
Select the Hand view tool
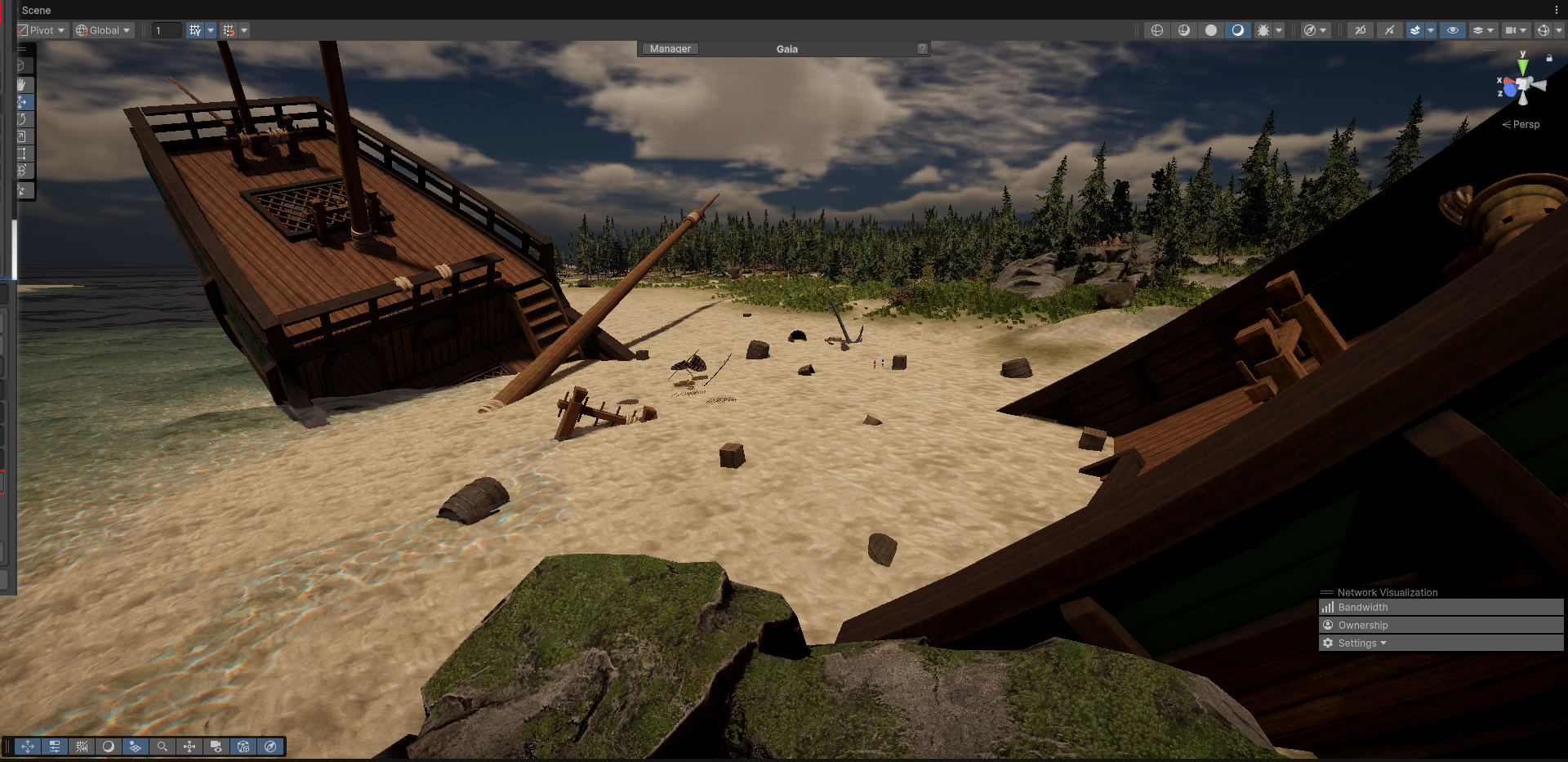22,84
